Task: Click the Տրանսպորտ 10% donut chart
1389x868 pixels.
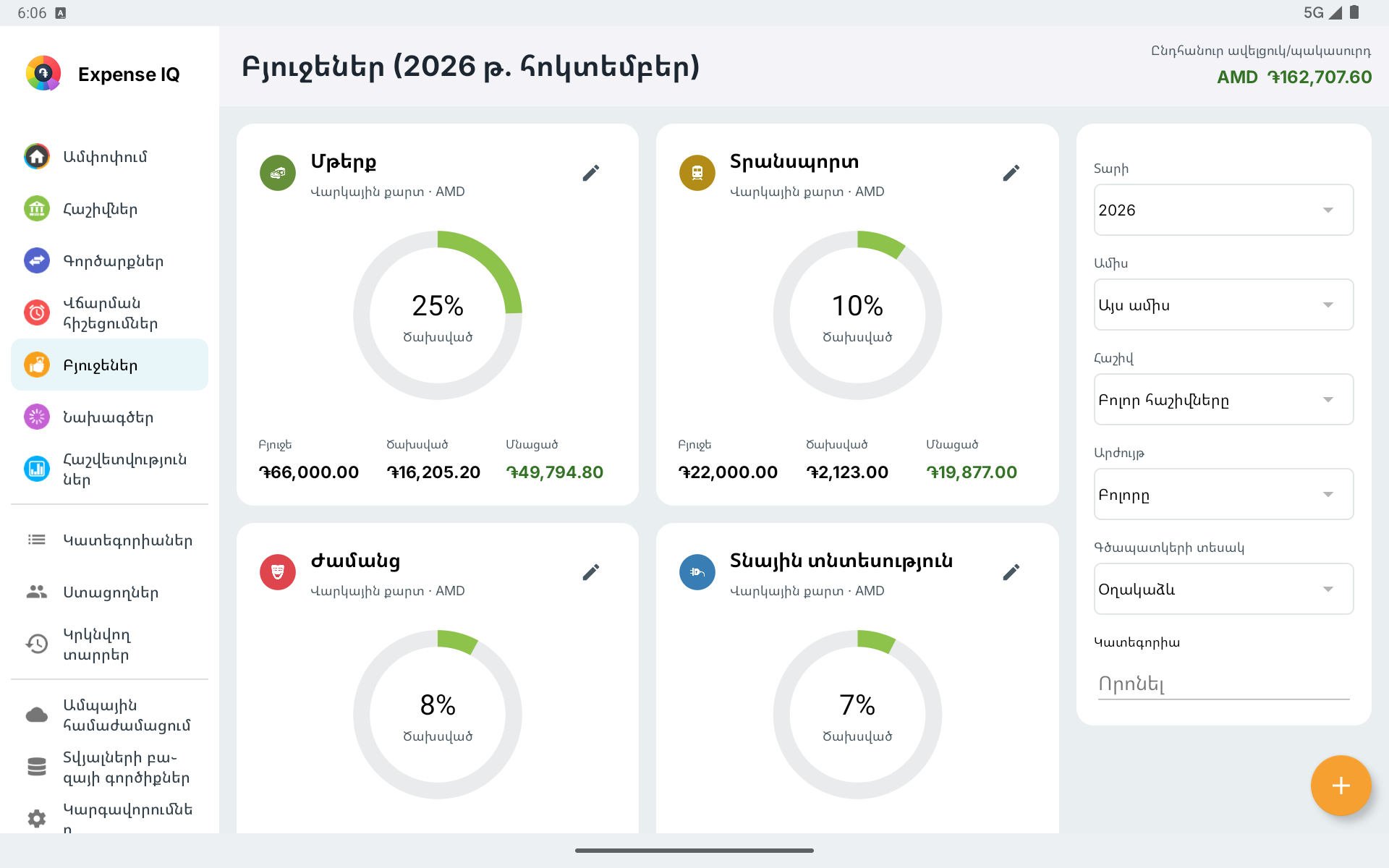Action: 857,315
